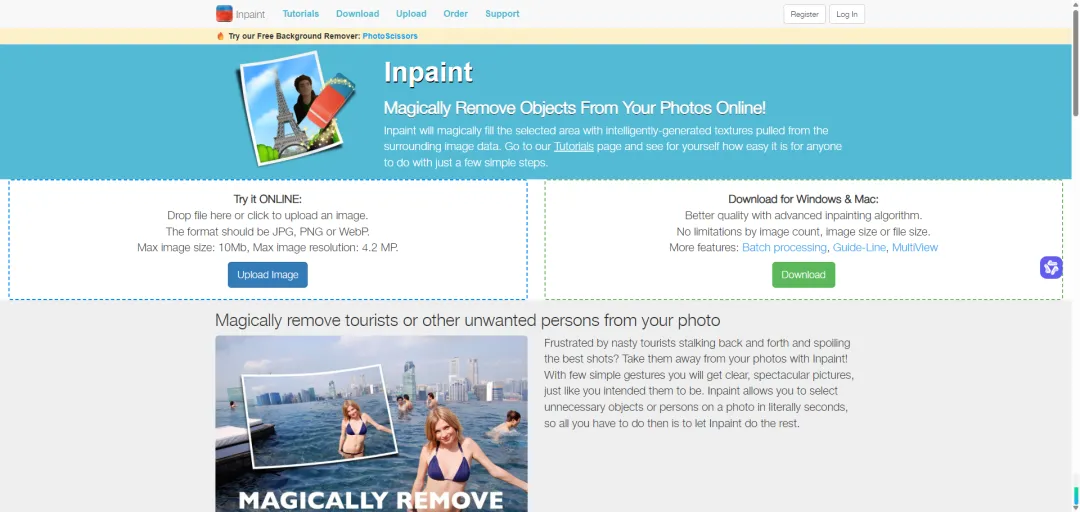Click the Eiffel Tower eraser hero image
Viewport: 1080px width, 512px height.
[296, 108]
